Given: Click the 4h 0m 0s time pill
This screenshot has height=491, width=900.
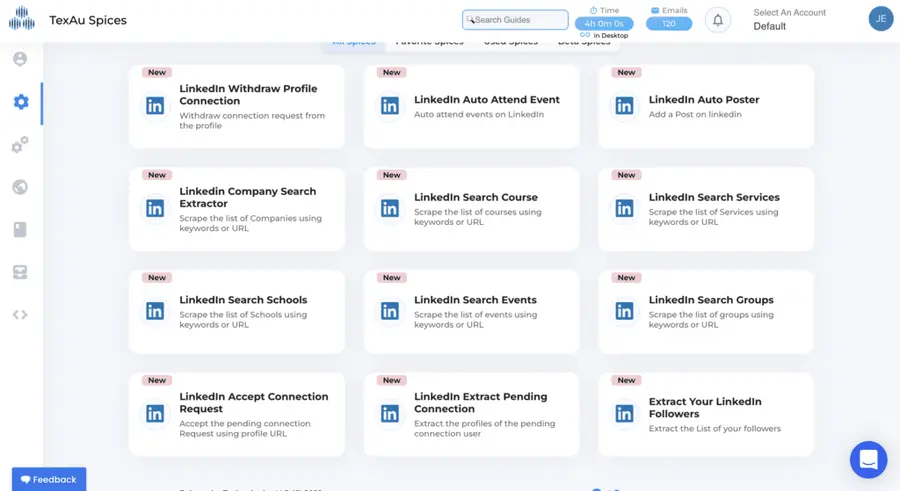Looking at the screenshot, I should (x=604, y=24).
